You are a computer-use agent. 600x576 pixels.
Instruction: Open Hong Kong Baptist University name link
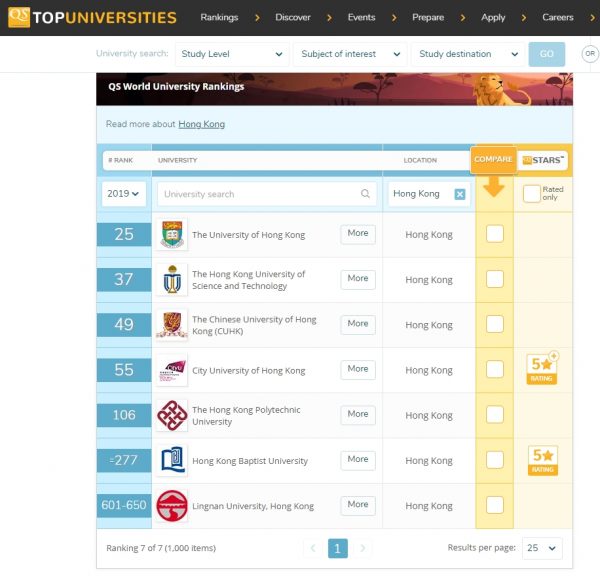tap(250, 460)
